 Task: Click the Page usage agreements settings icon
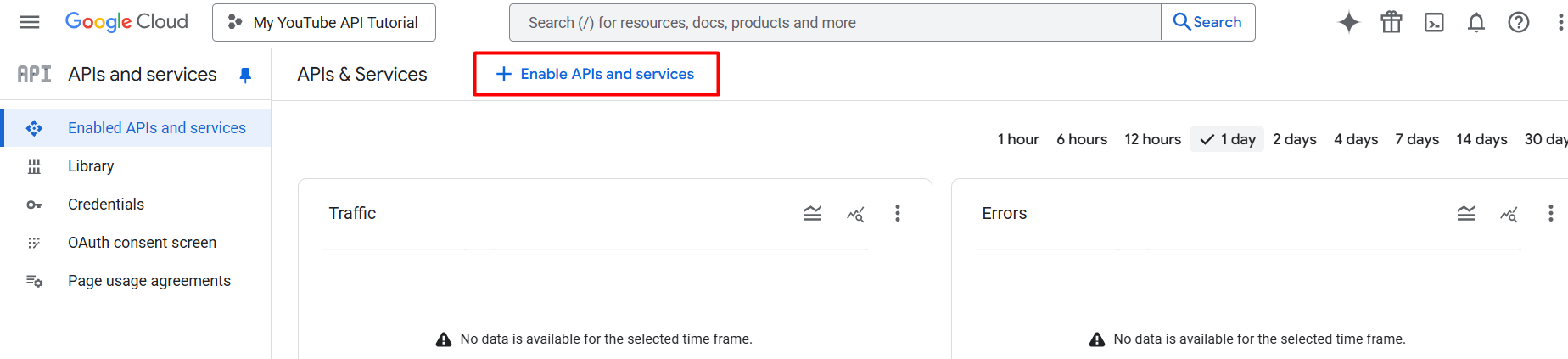pyautogui.click(x=34, y=281)
